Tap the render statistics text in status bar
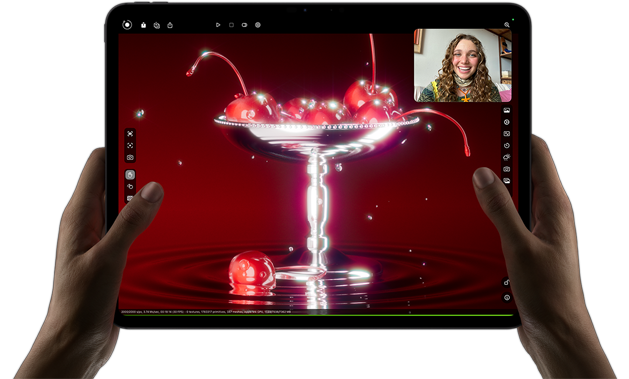Image resolution: width=629 pixels, height=379 pixels. [206, 311]
